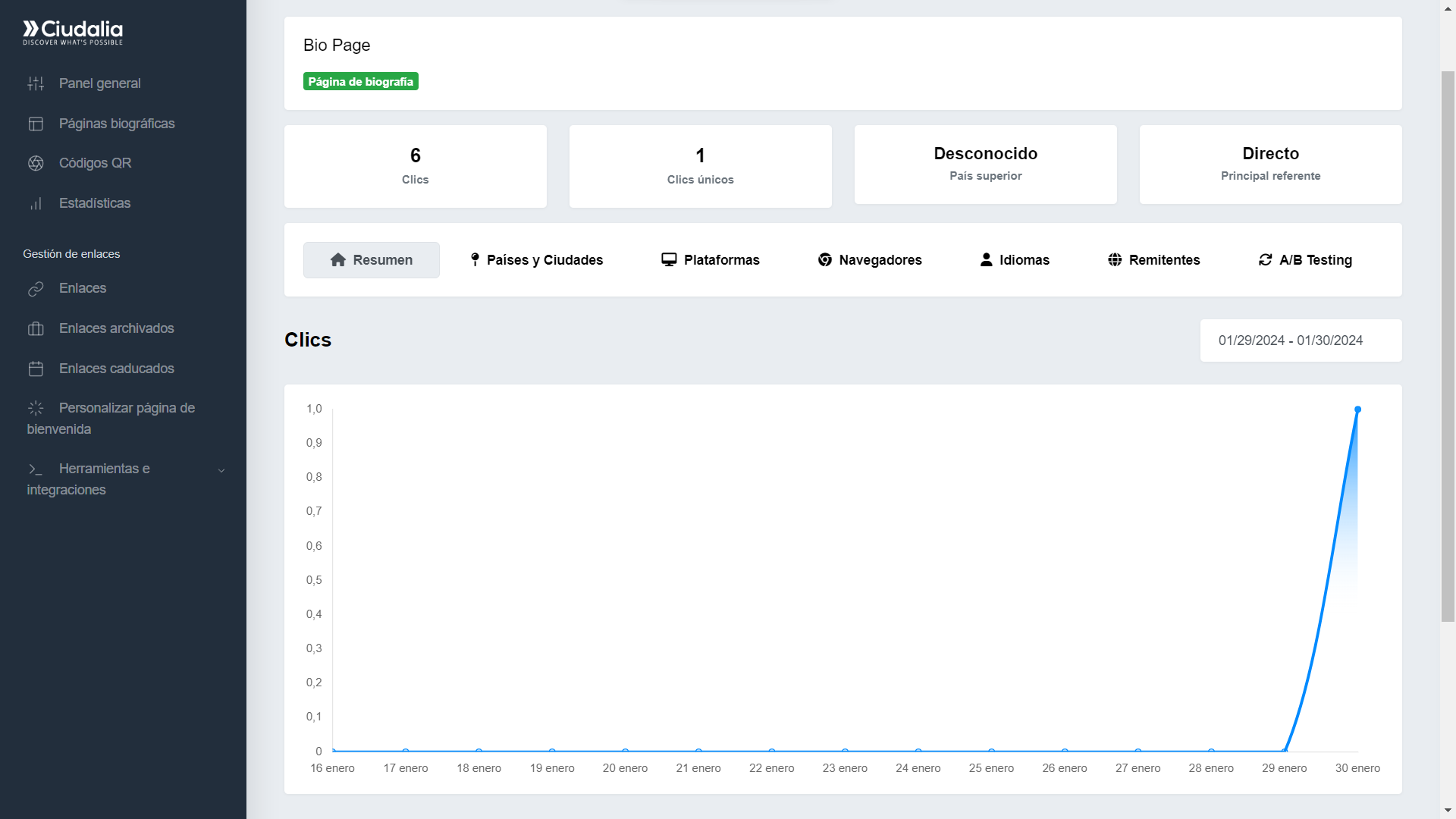
Task: Open the Panel general section
Action: click(x=100, y=83)
